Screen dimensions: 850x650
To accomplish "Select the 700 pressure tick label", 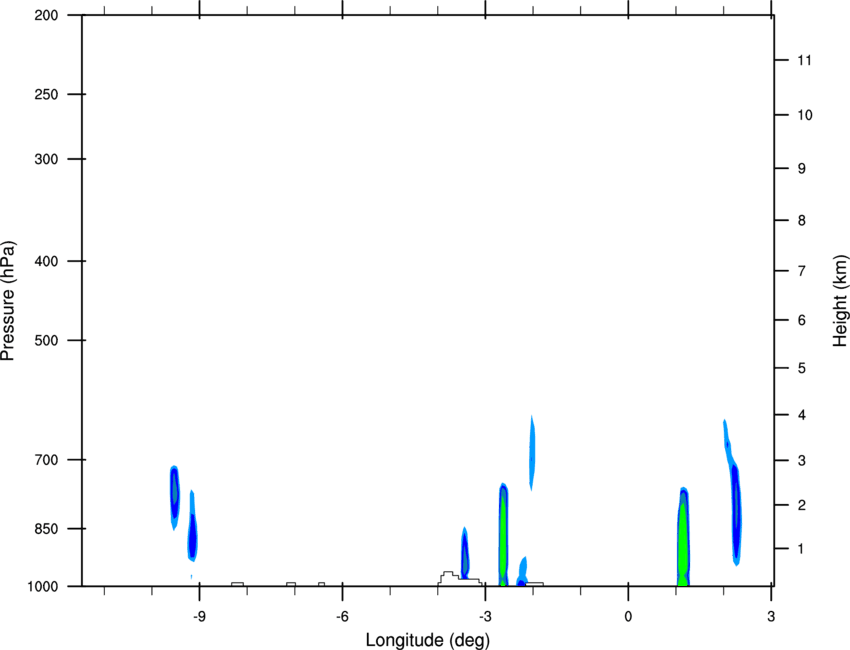I will click(46, 460).
